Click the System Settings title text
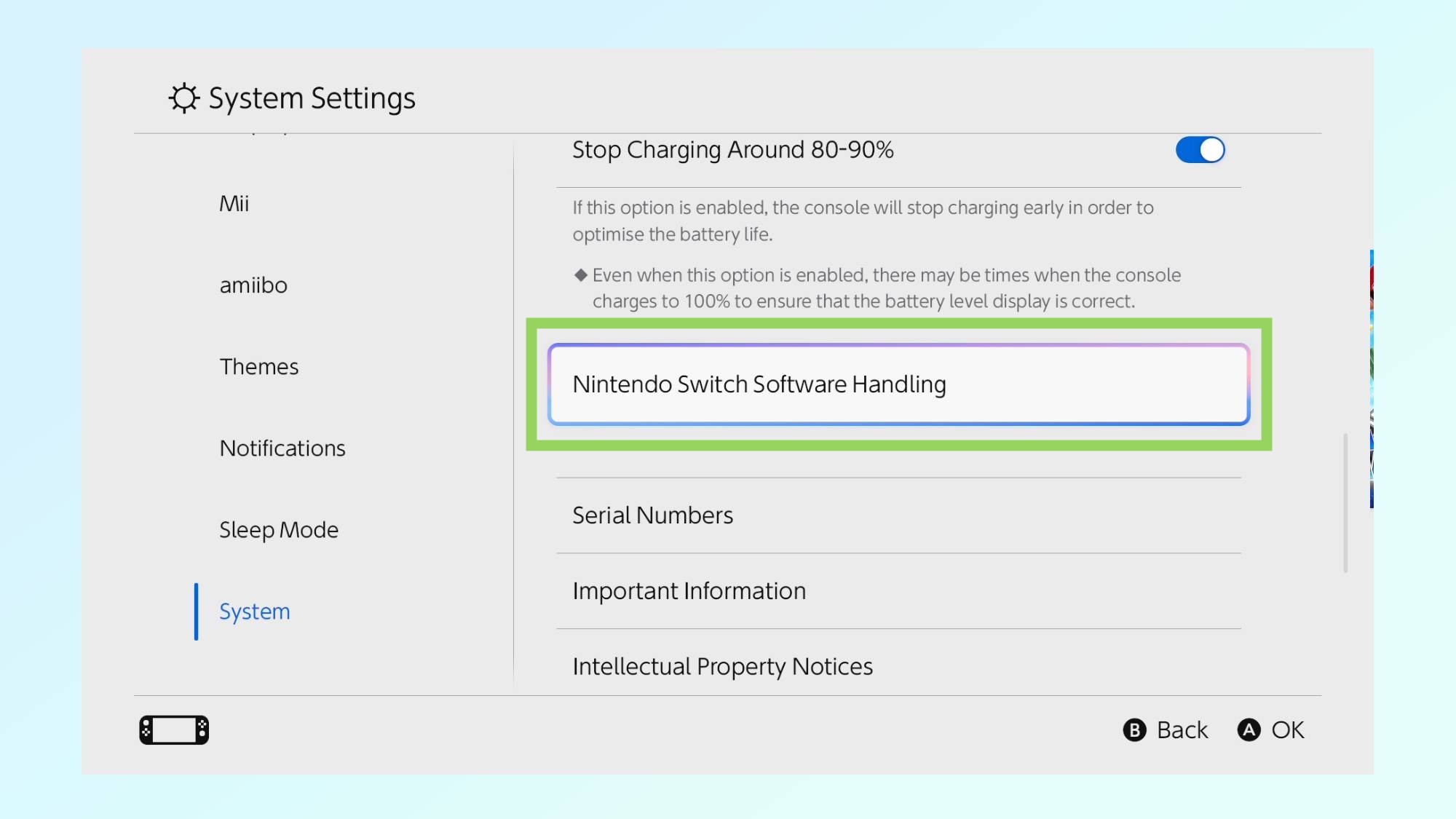The height and width of the screenshot is (819, 1456). (312, 98)
